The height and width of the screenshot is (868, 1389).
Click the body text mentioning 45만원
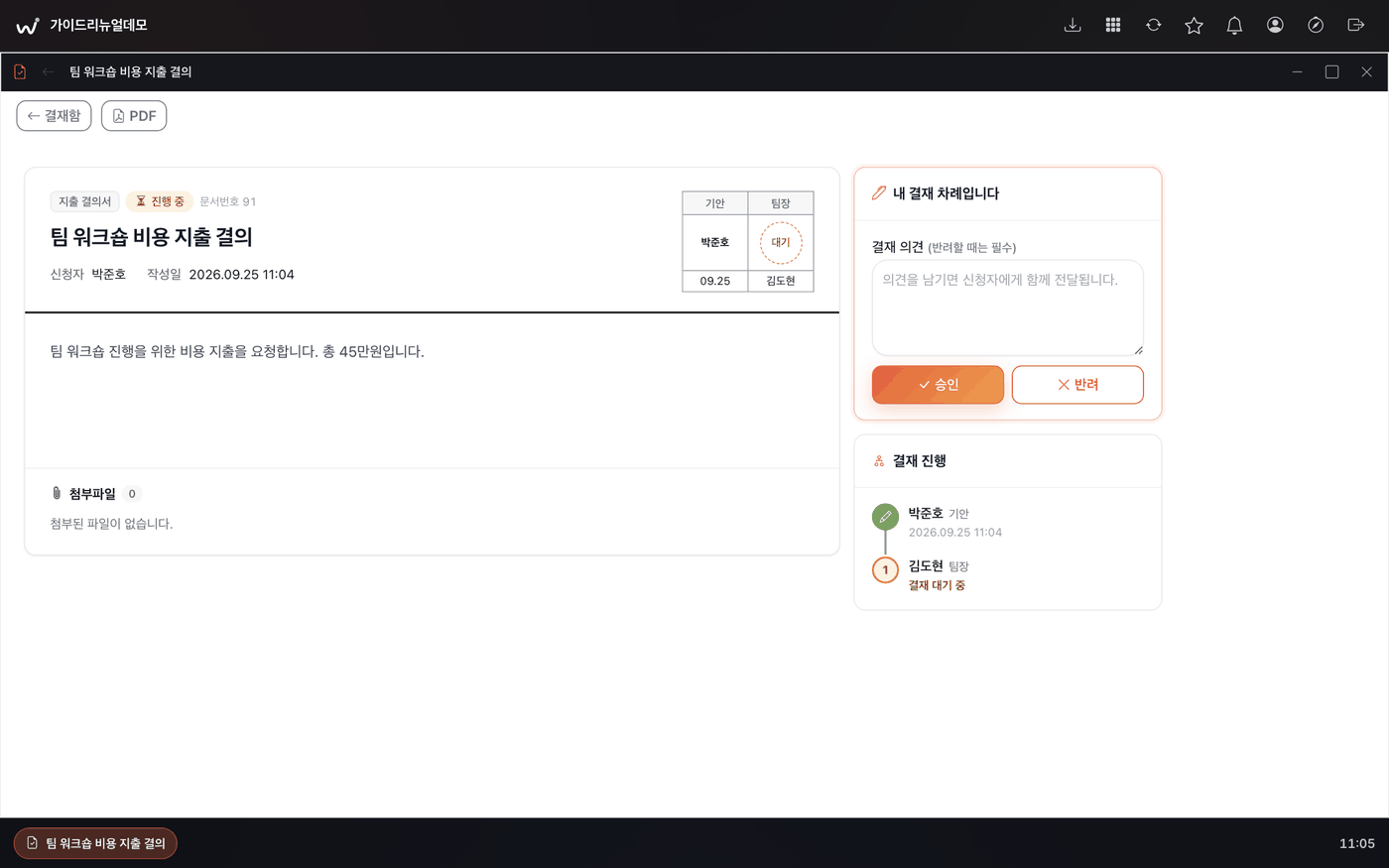pos(237,352)
